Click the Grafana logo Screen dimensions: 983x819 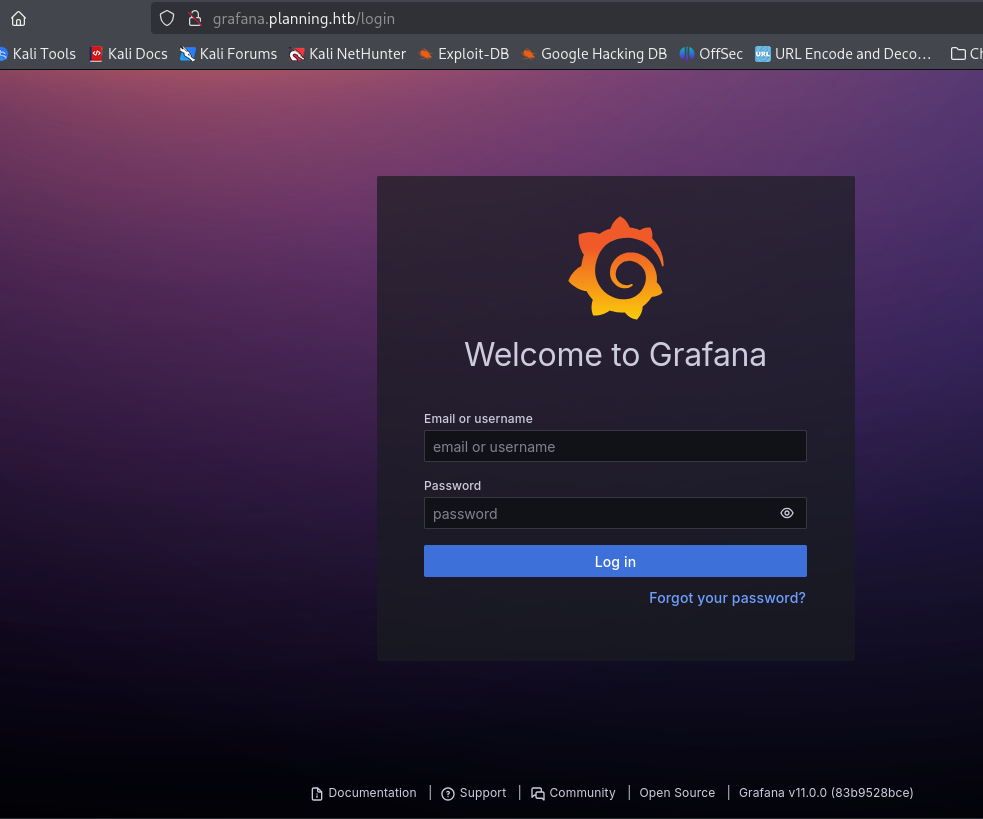(x=616, y=268)
